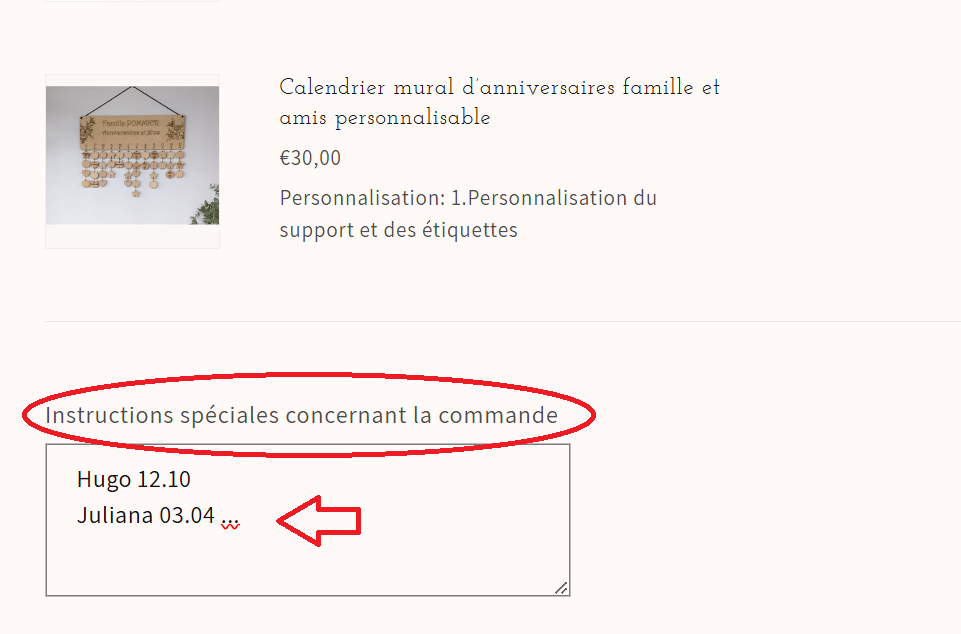Click the red-underlined ellipsis after Juliana's date
The width and height of the screenshot is (961, 634).
coord(231,521)
